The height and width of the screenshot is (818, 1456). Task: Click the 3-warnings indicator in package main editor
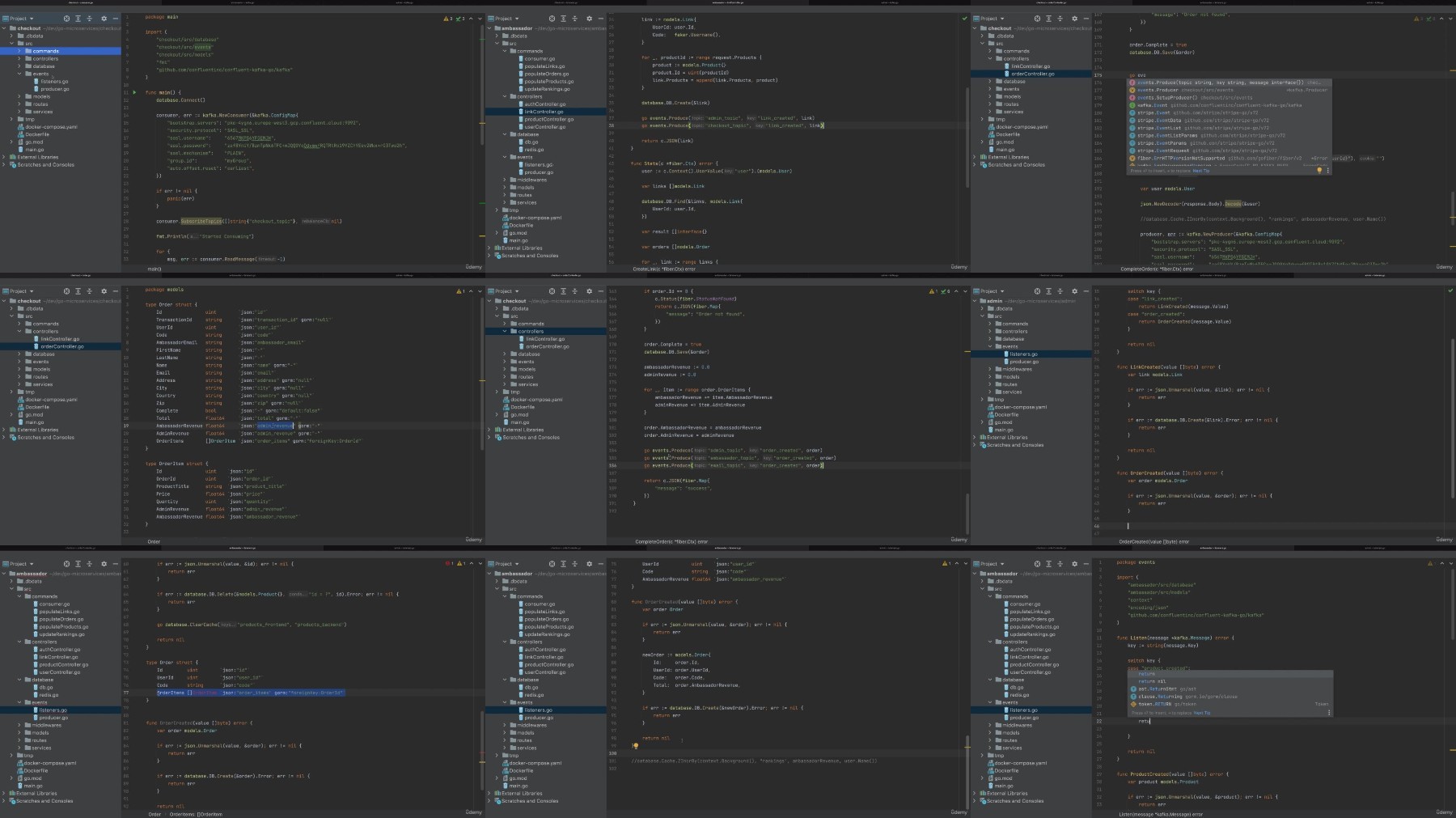coord(448,19)
